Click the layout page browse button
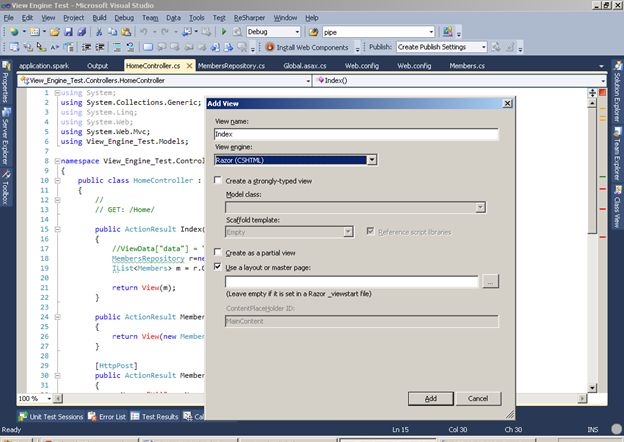624x442 pixels. (x=489, y=283)
